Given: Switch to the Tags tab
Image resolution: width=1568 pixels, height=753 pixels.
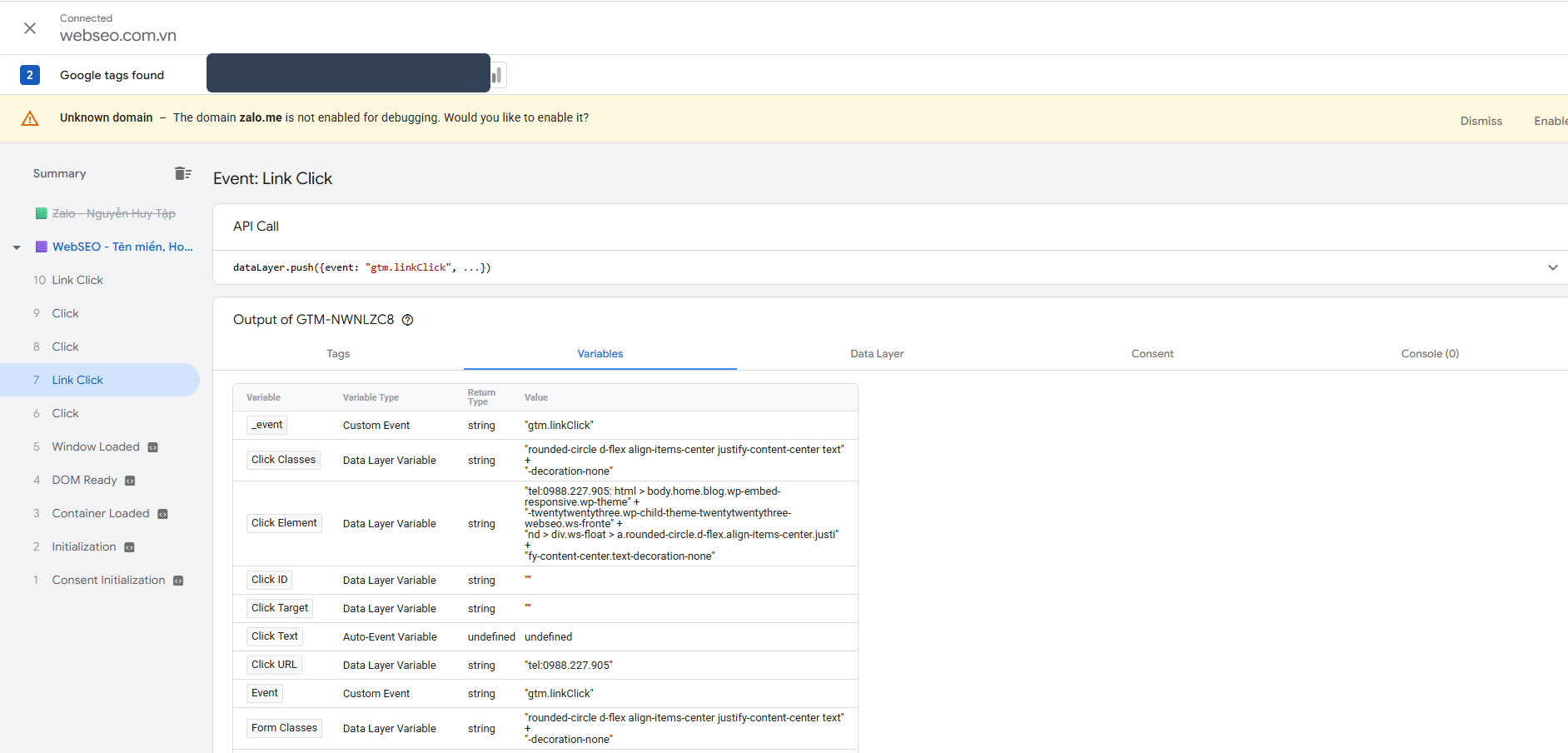Looking at the screenshot, I should click(338, 354).
